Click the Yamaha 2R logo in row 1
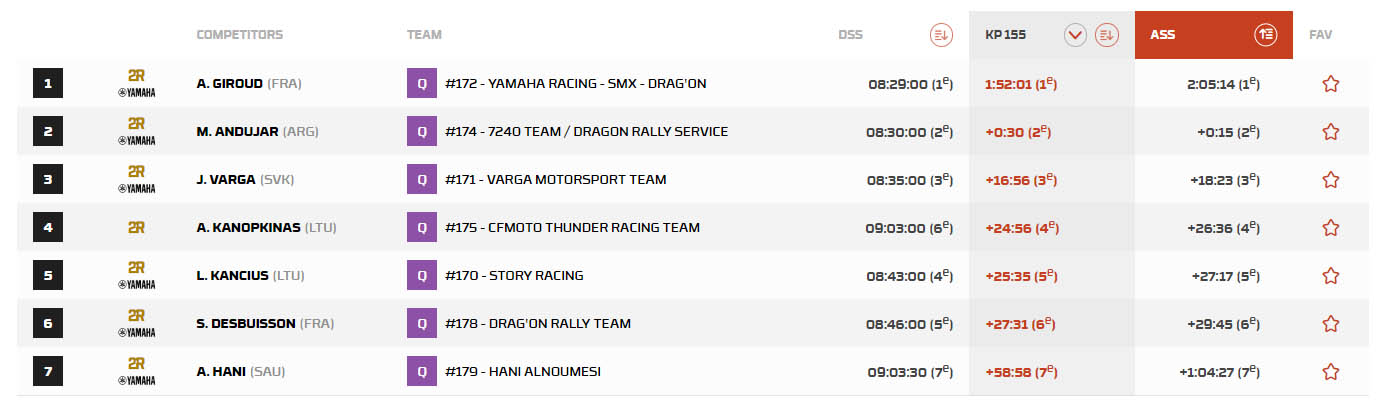The width and height of the screenshot is (1378, 406). point(136,84)
